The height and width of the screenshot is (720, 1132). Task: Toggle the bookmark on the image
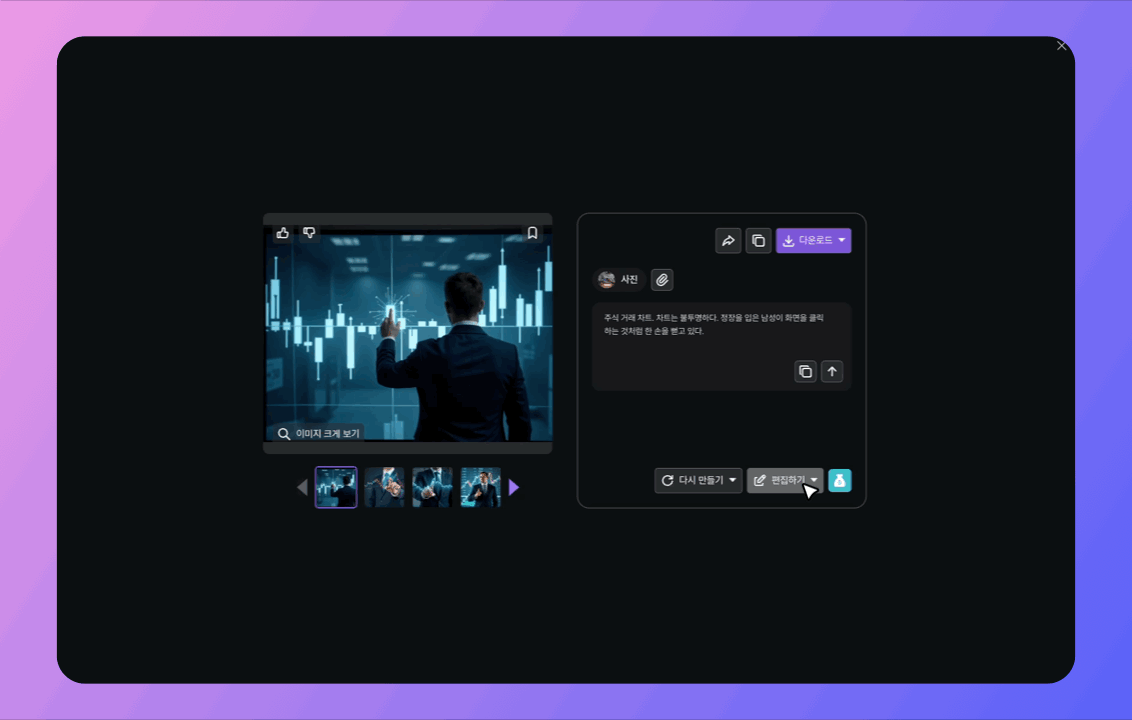pos(533,233)
